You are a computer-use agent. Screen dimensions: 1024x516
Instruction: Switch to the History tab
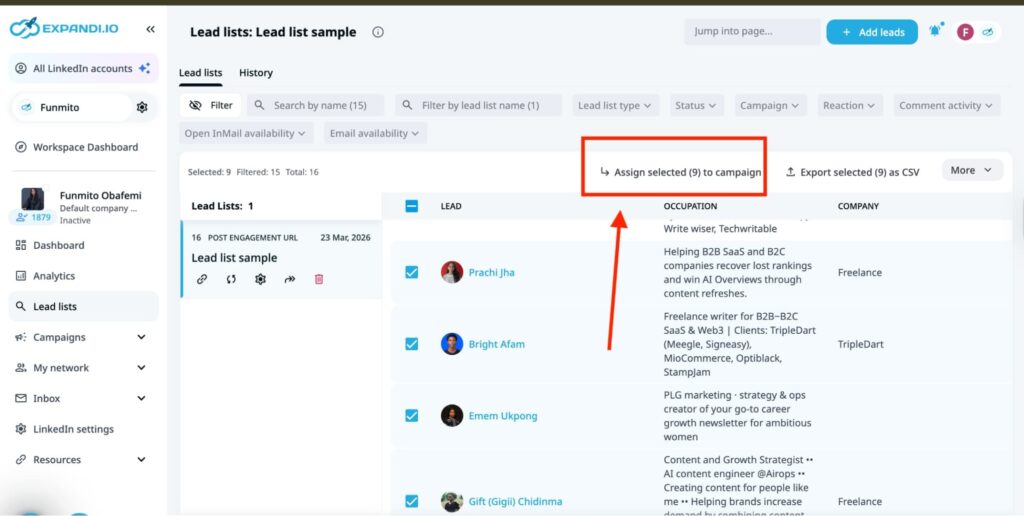(256, 73)
